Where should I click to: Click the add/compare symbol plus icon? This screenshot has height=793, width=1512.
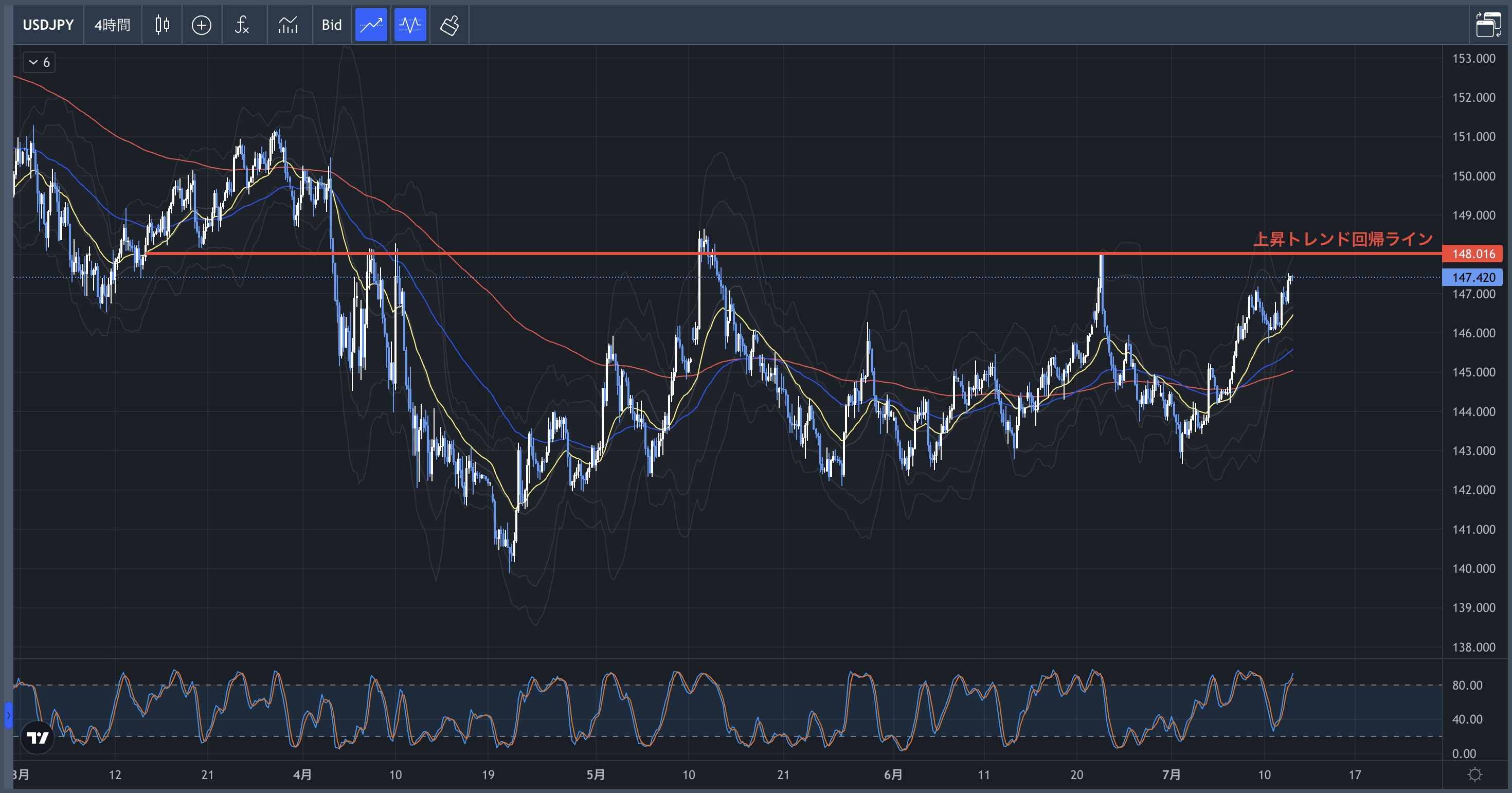(201, 25)
